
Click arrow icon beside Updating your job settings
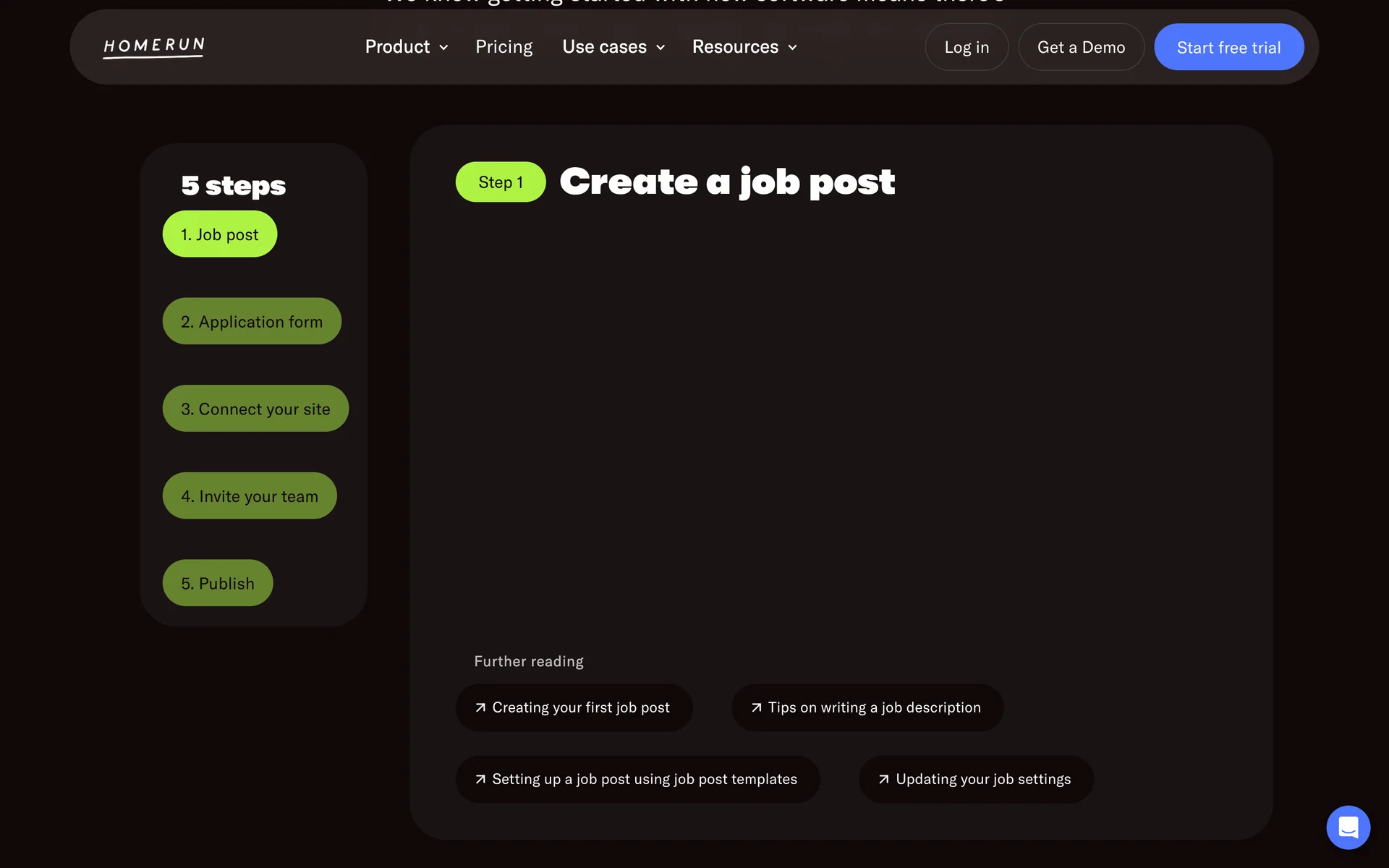[x=883, y=779]
